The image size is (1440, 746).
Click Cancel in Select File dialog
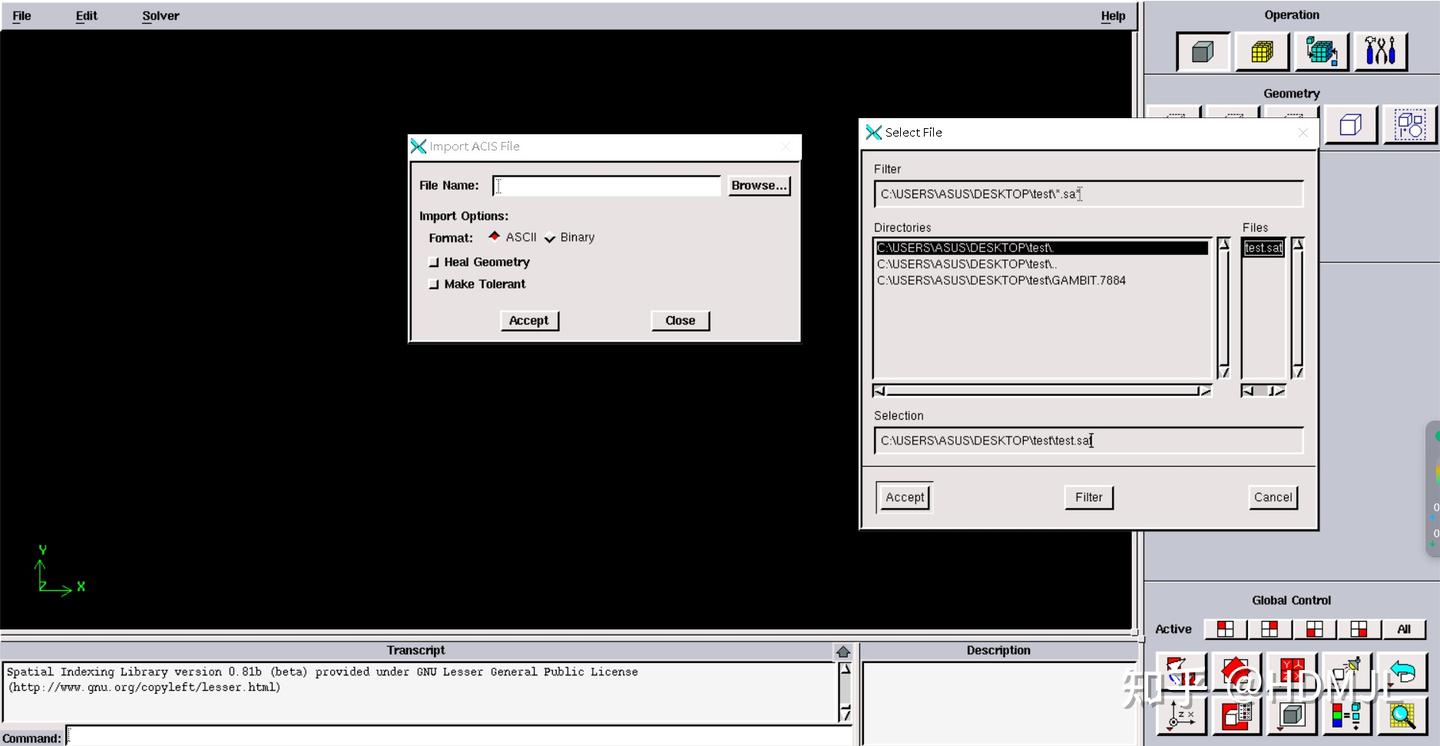coord(1273,497)
